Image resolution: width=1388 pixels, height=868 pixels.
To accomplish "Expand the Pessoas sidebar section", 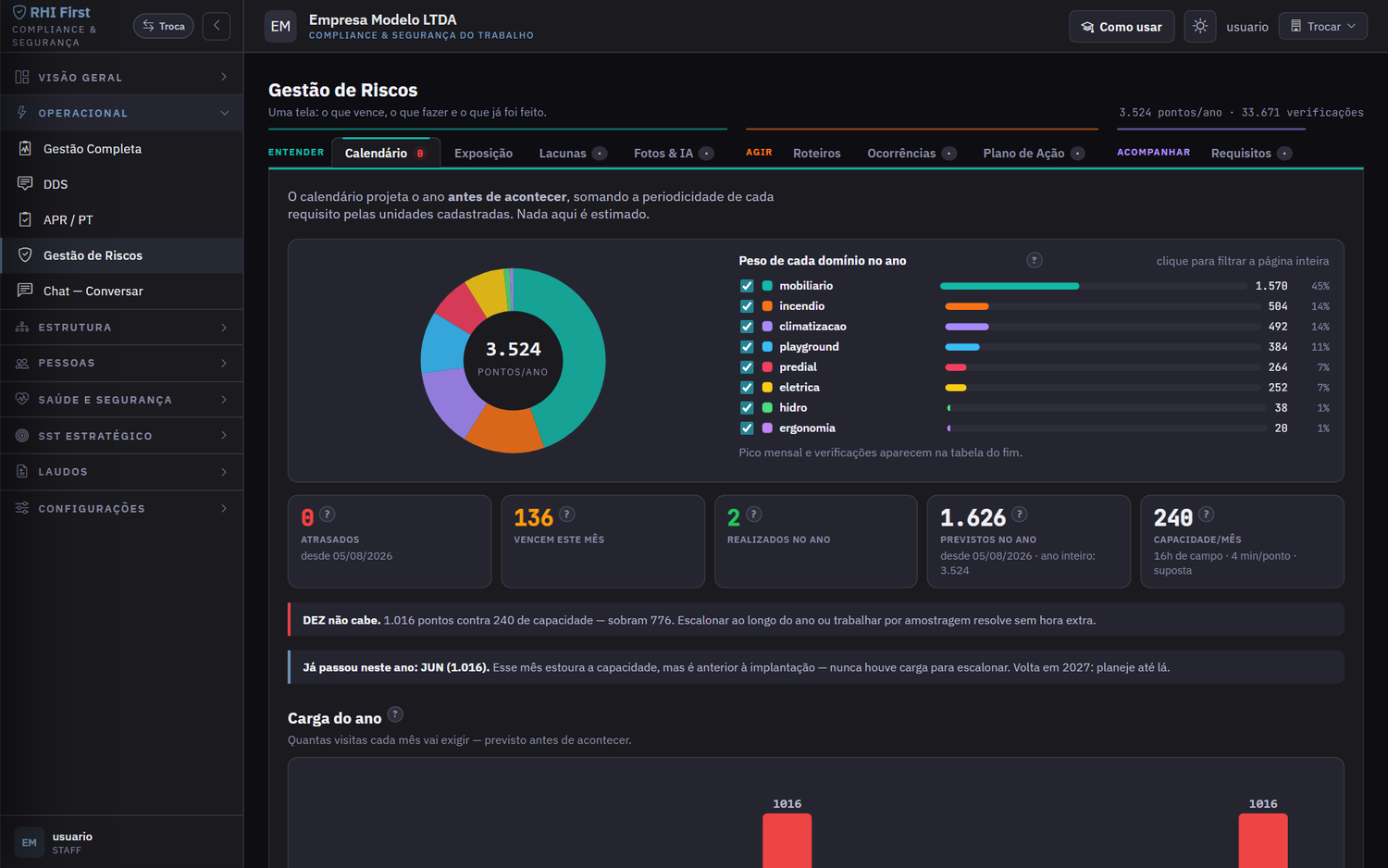I will (x=121, y=364).
